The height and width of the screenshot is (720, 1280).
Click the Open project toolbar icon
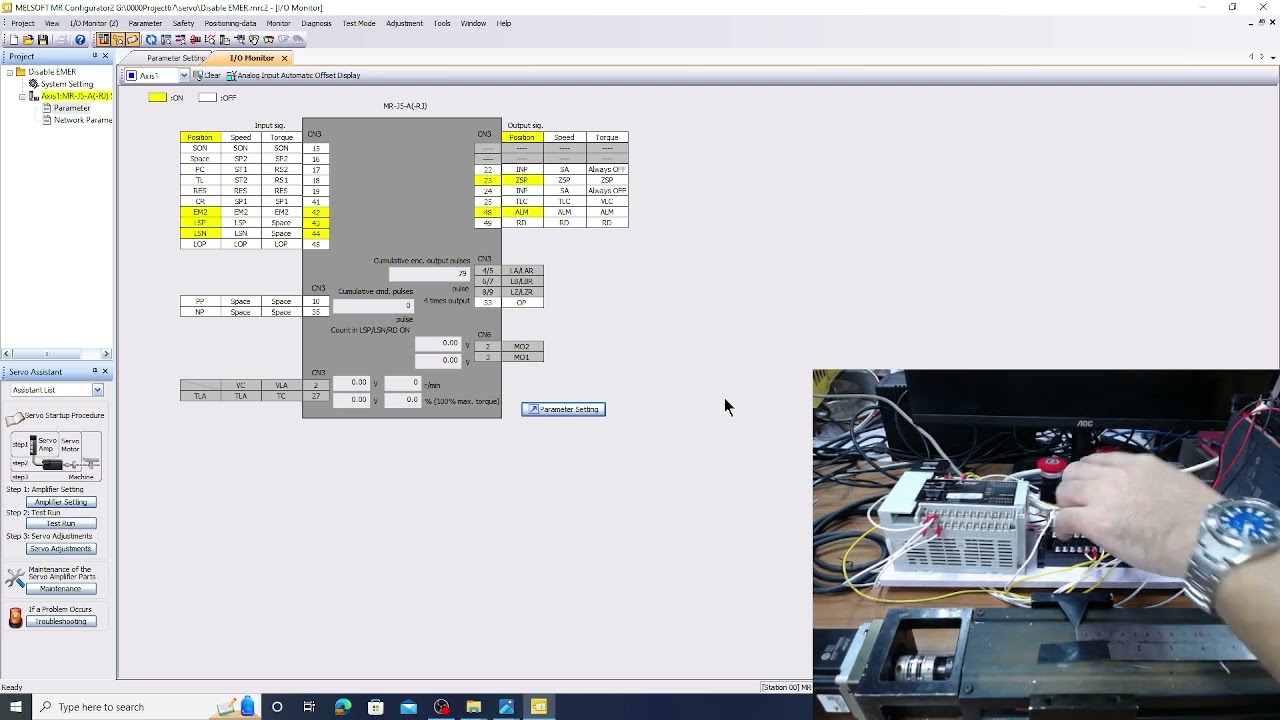(x=28, y=40)
